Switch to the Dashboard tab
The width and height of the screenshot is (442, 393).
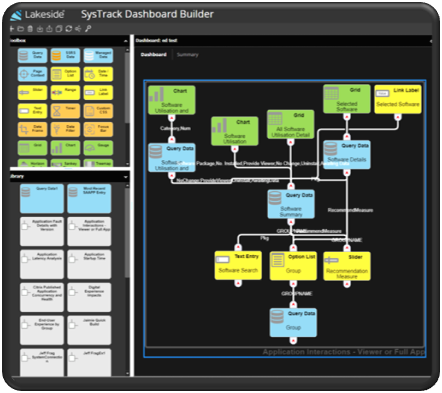tap(154, 55)
